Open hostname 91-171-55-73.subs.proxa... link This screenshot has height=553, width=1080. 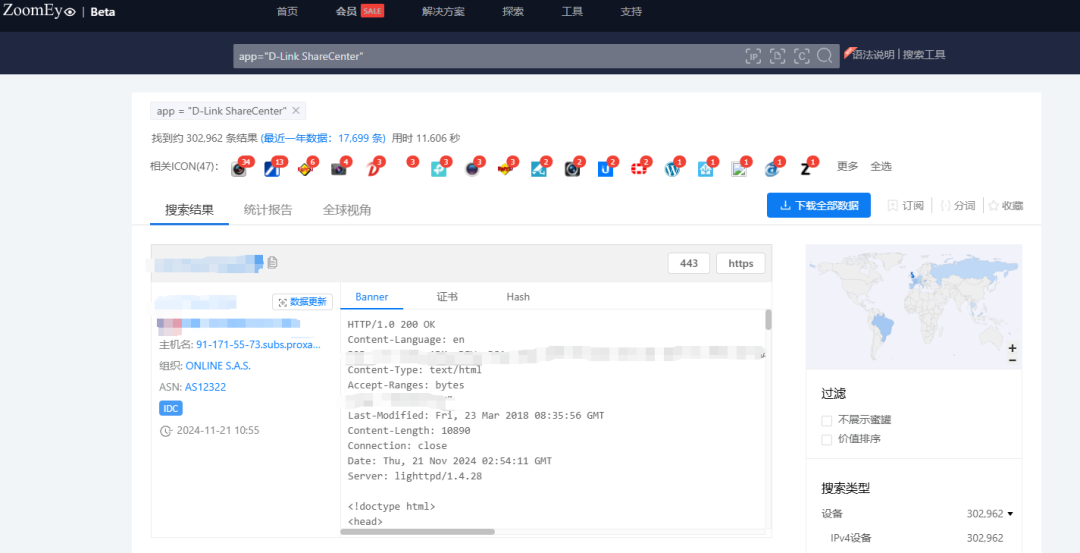click(258, 344)
